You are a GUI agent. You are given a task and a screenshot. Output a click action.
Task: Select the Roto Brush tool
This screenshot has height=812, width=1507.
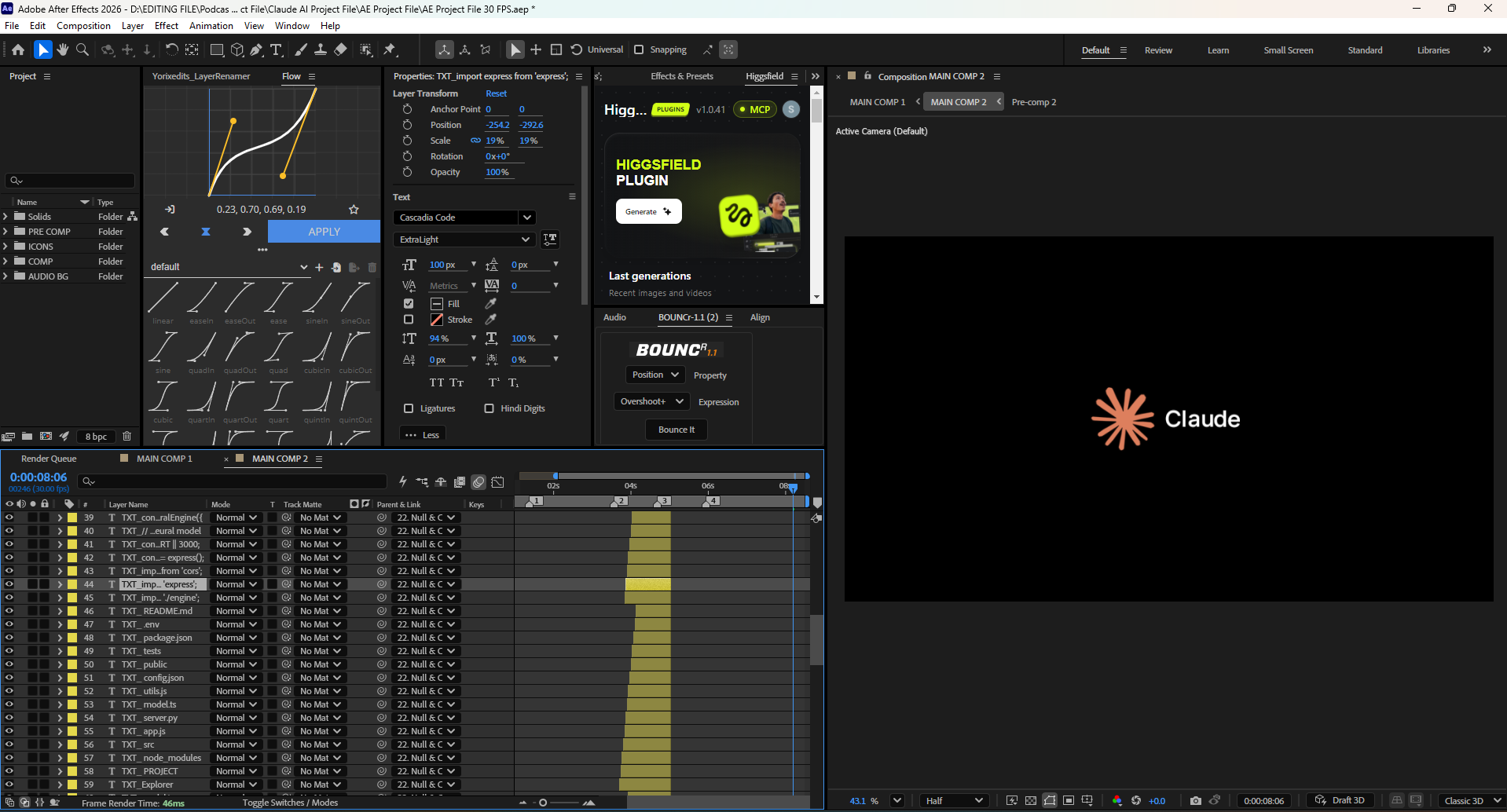[366, 49]
